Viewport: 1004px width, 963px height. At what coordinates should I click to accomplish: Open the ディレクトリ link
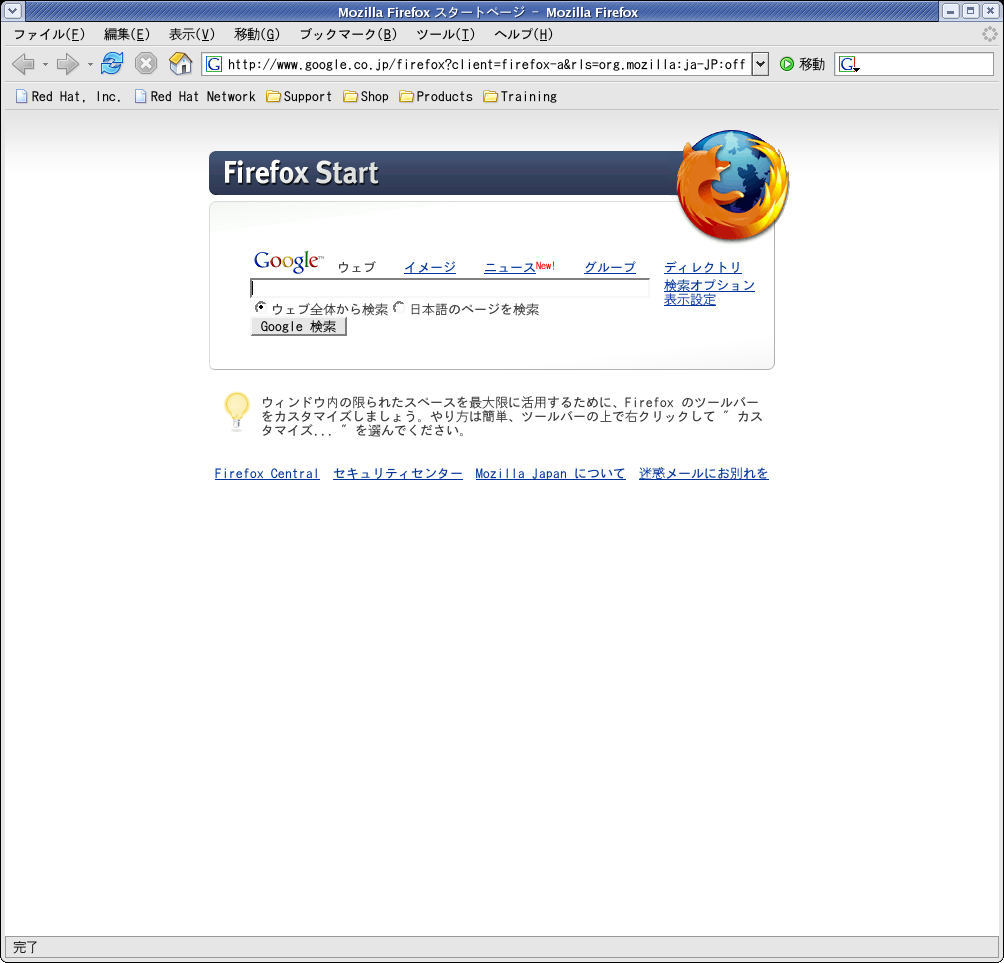click(702, 267)
